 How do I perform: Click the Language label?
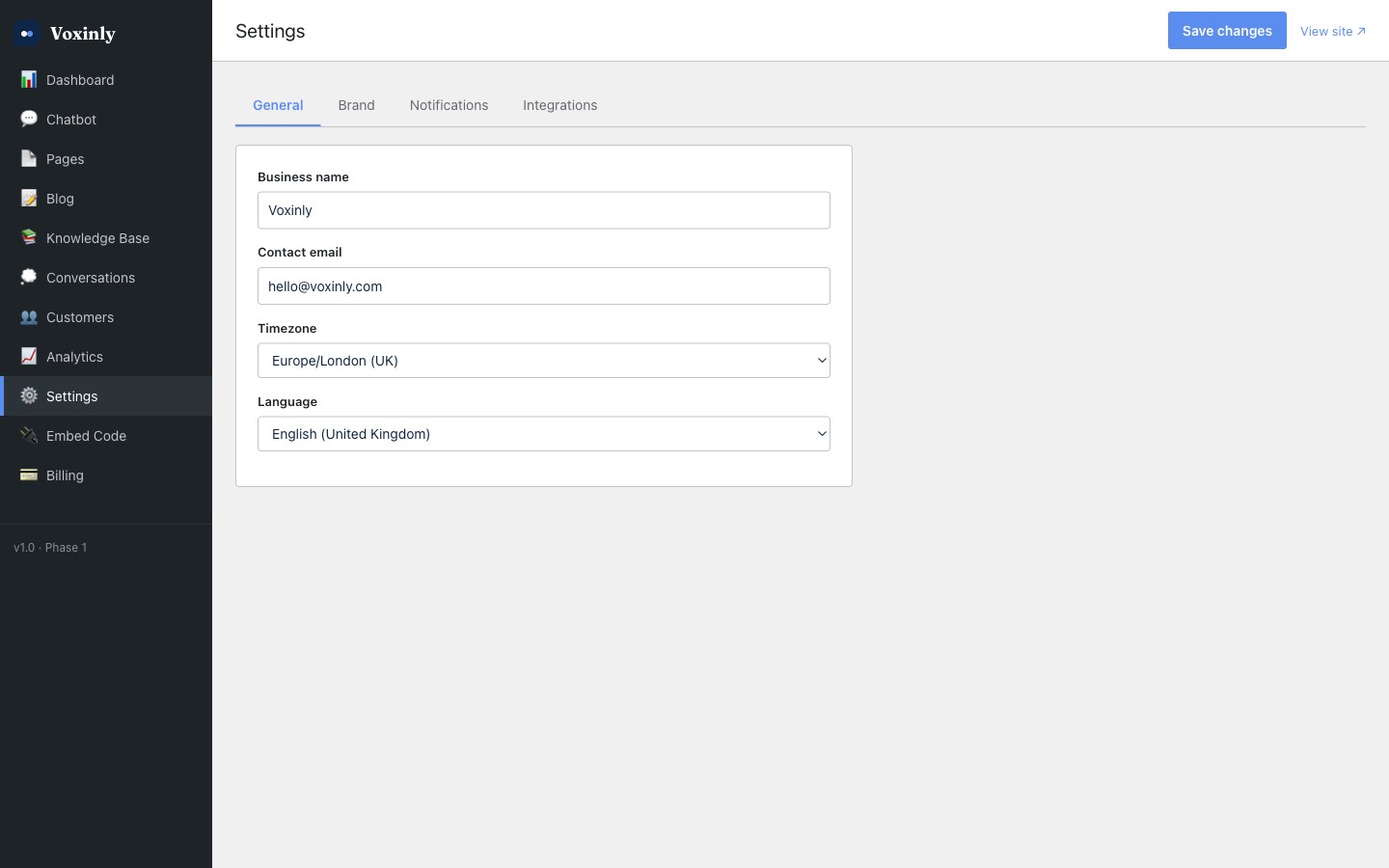287,402
